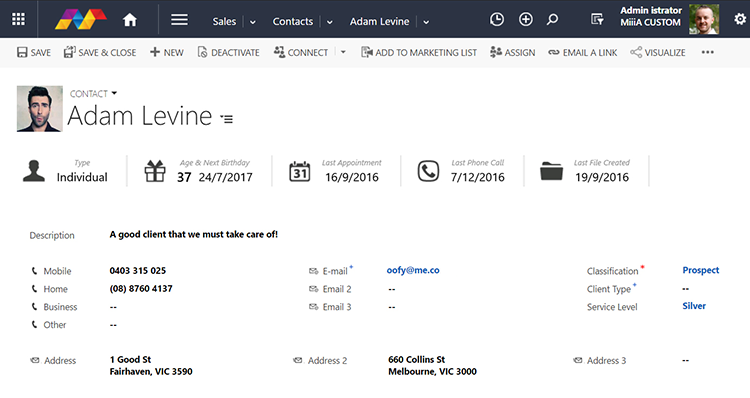The height and width of the screenshot is (398, 750).
Task: Click the administrator profile photo
Action: click(704, 19)
